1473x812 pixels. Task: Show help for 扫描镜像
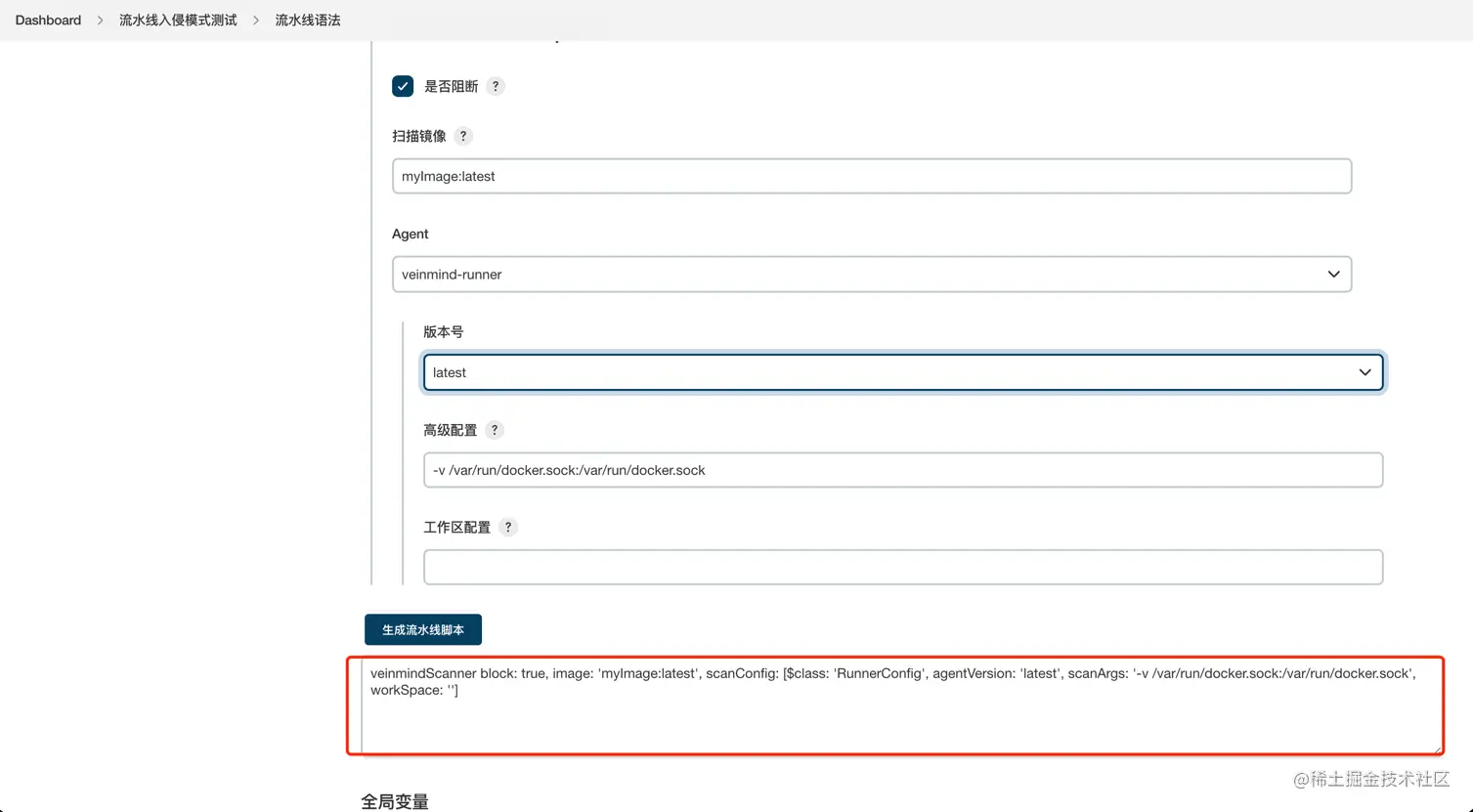pos(463,136)
